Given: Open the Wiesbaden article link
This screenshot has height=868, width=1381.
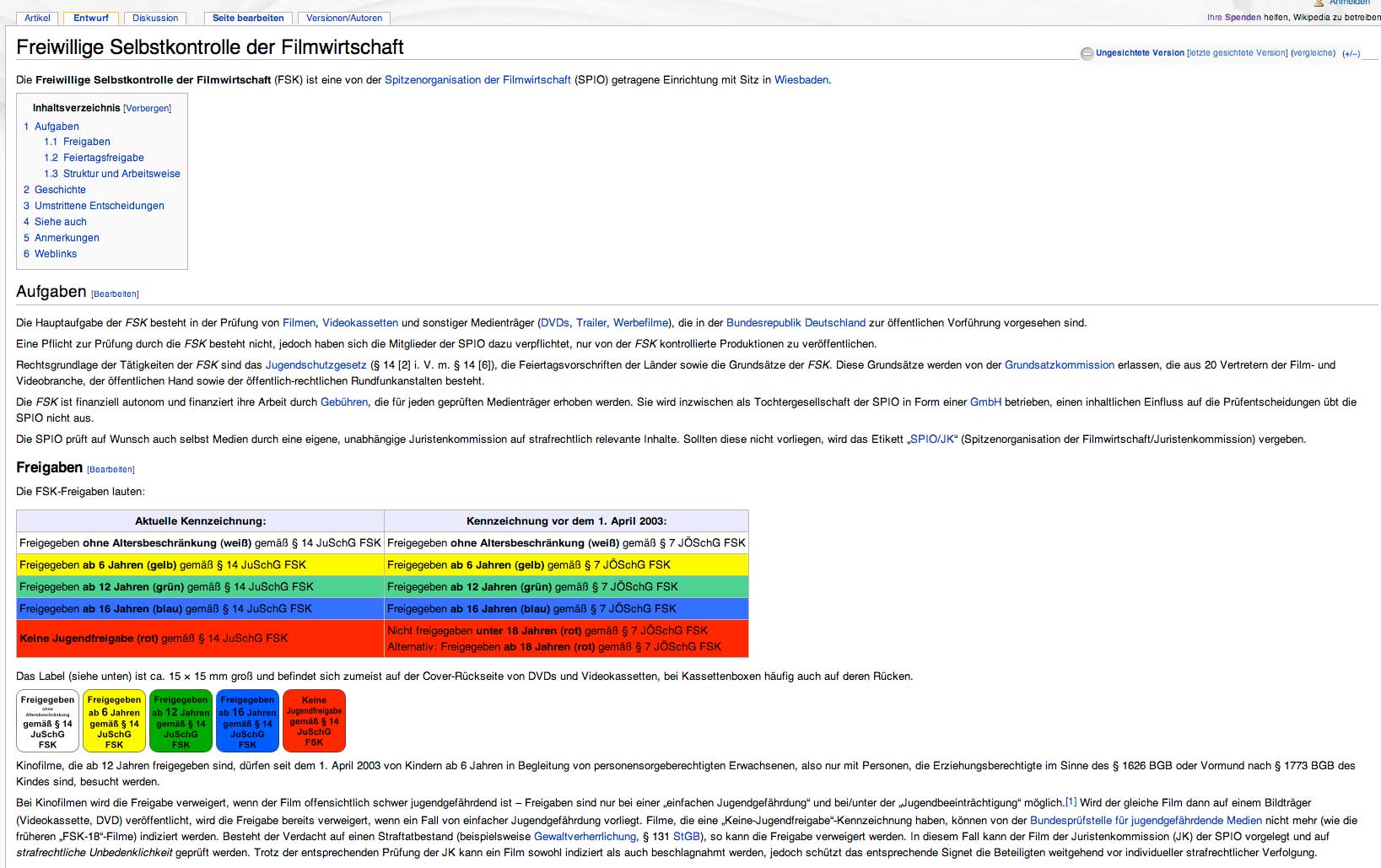Looking at the screenshot, I should 801,80.
